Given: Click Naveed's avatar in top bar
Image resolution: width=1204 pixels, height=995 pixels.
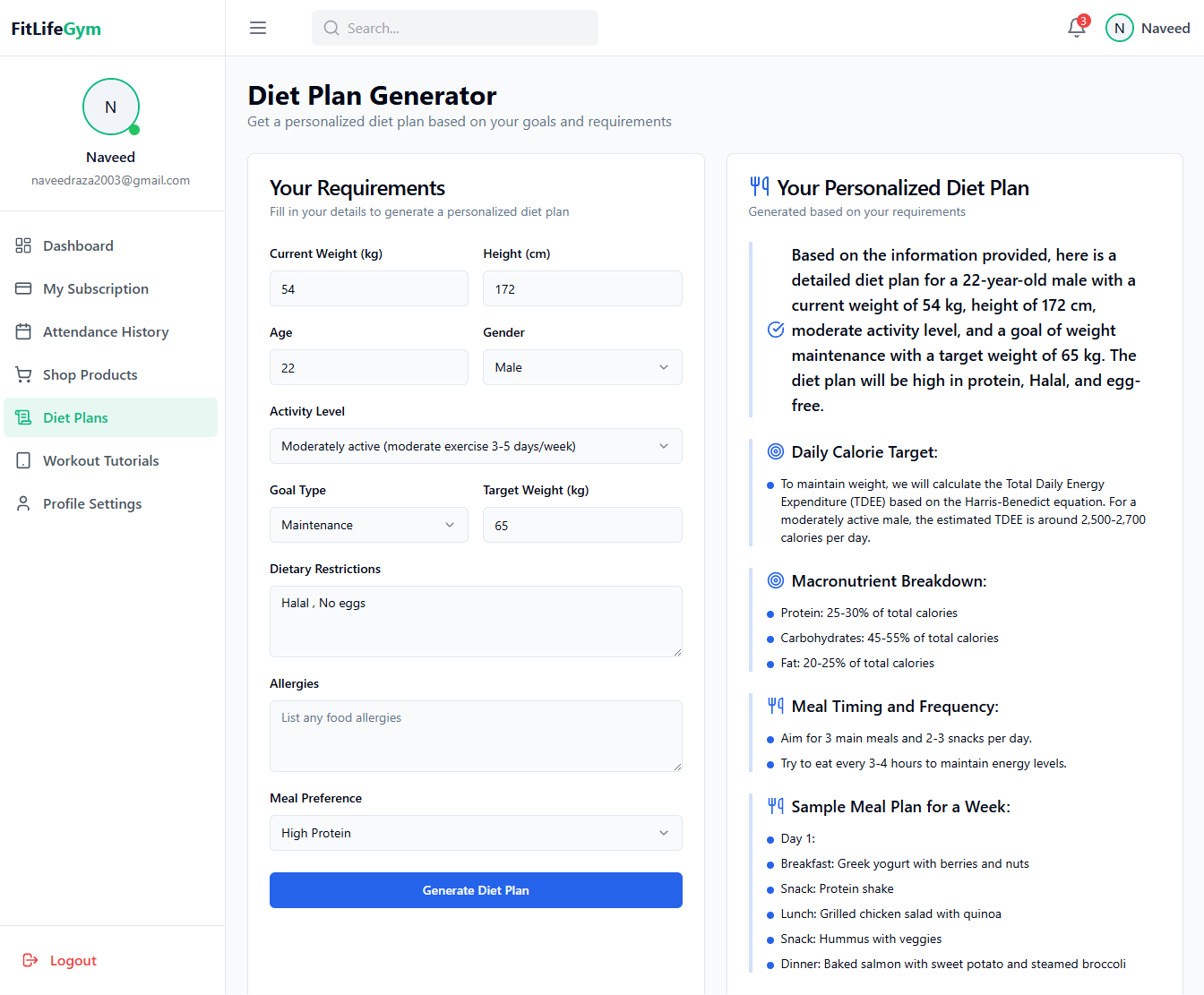Looking at the screenshot, I should (1119, 29).
